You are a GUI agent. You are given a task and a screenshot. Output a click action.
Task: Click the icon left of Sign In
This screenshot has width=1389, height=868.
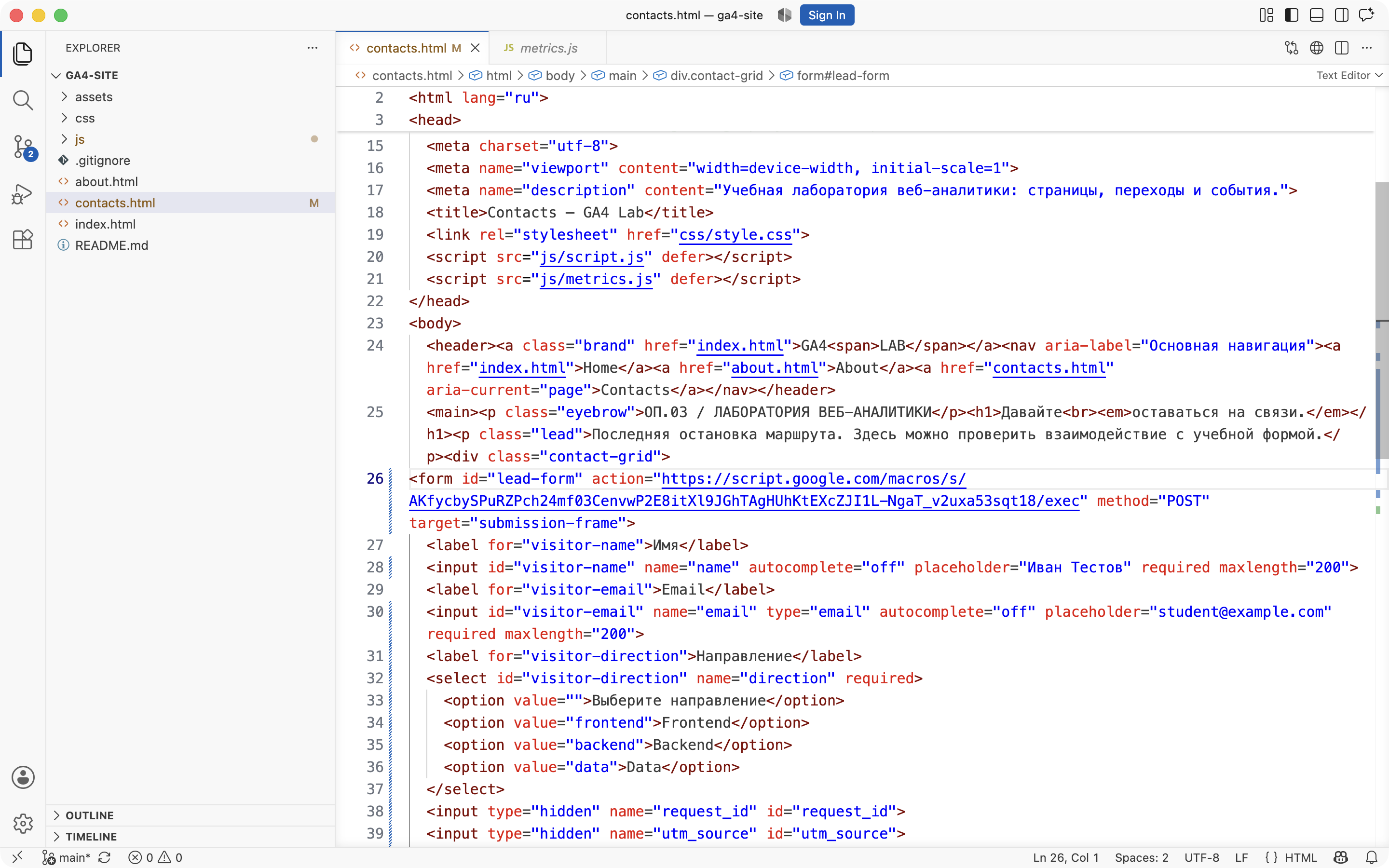784,15
